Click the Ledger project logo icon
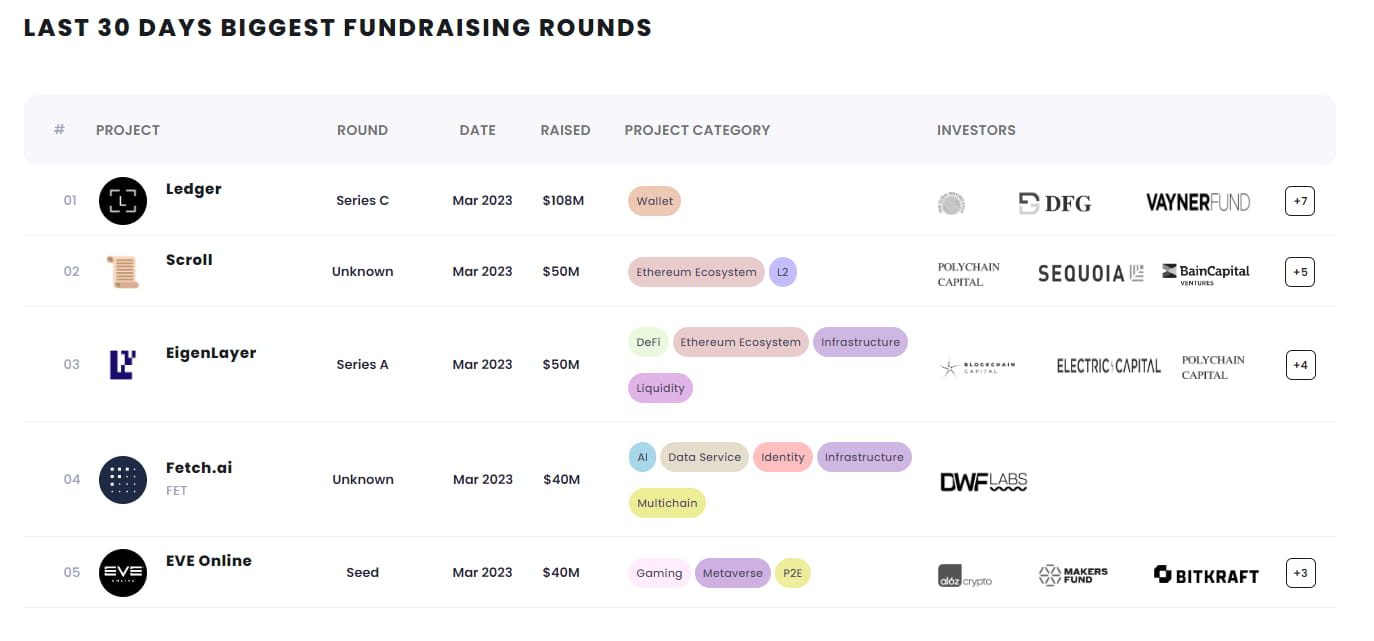 tap(123, 201)
